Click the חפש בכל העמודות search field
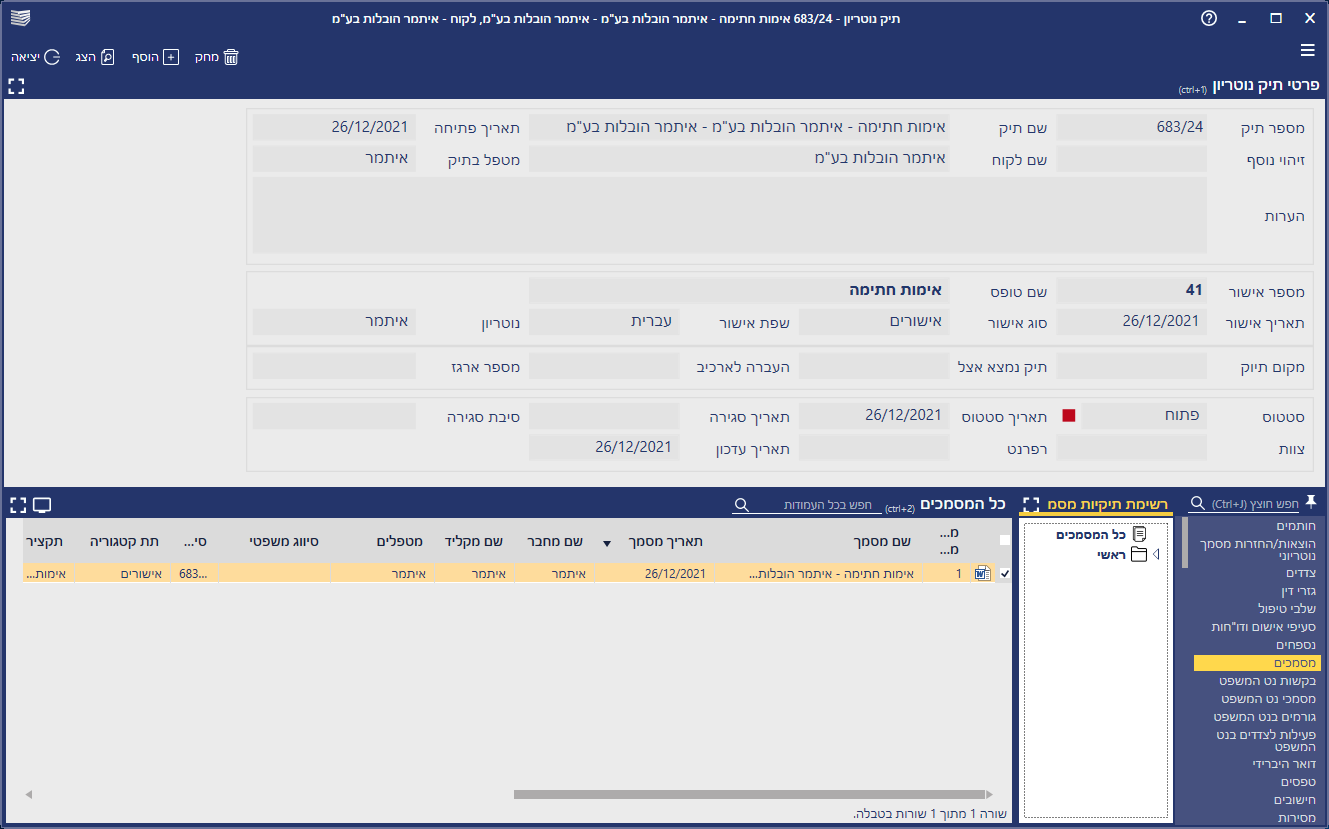 click(x=817, y=505)
